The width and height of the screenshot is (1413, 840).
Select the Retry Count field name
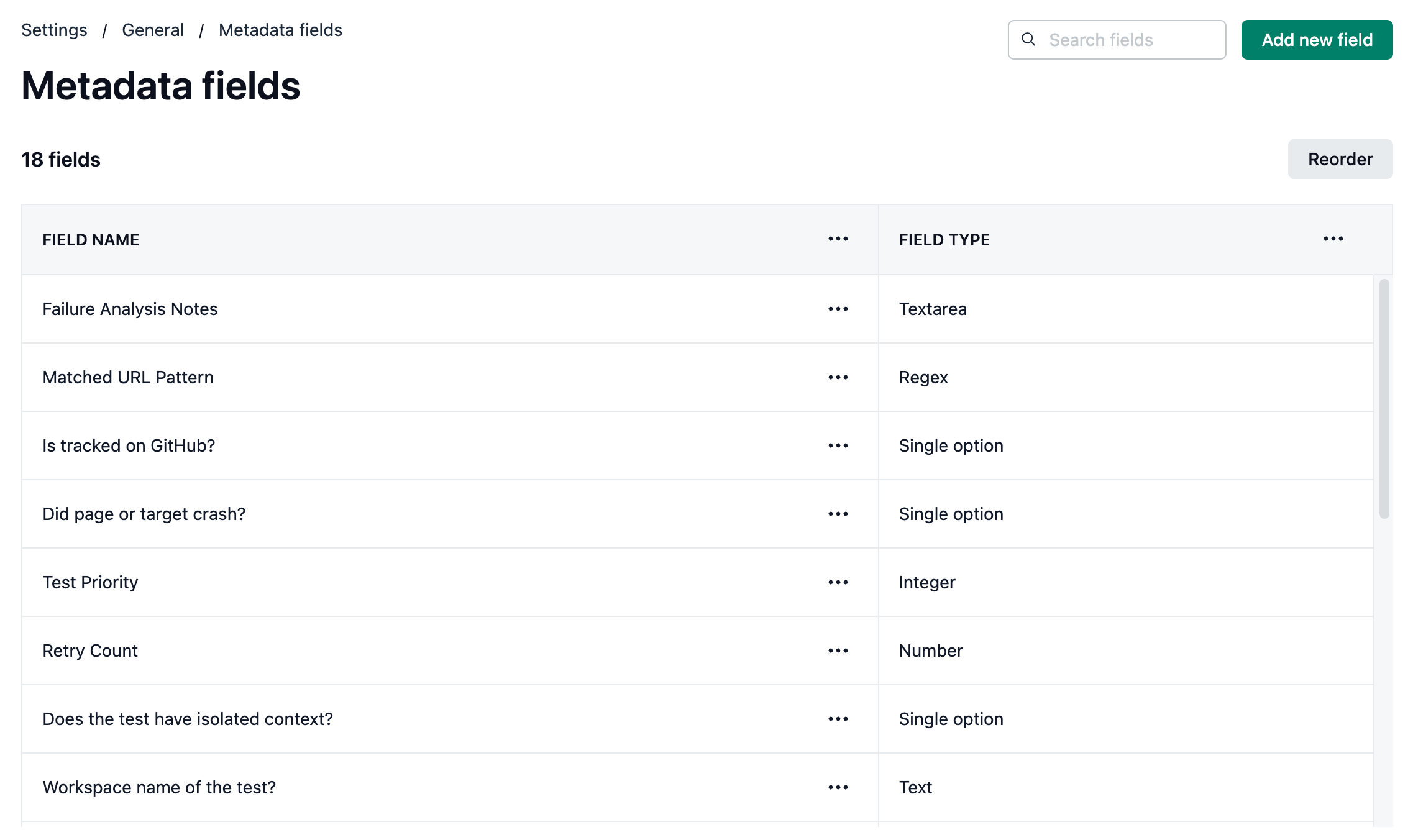tap(90, 651)
